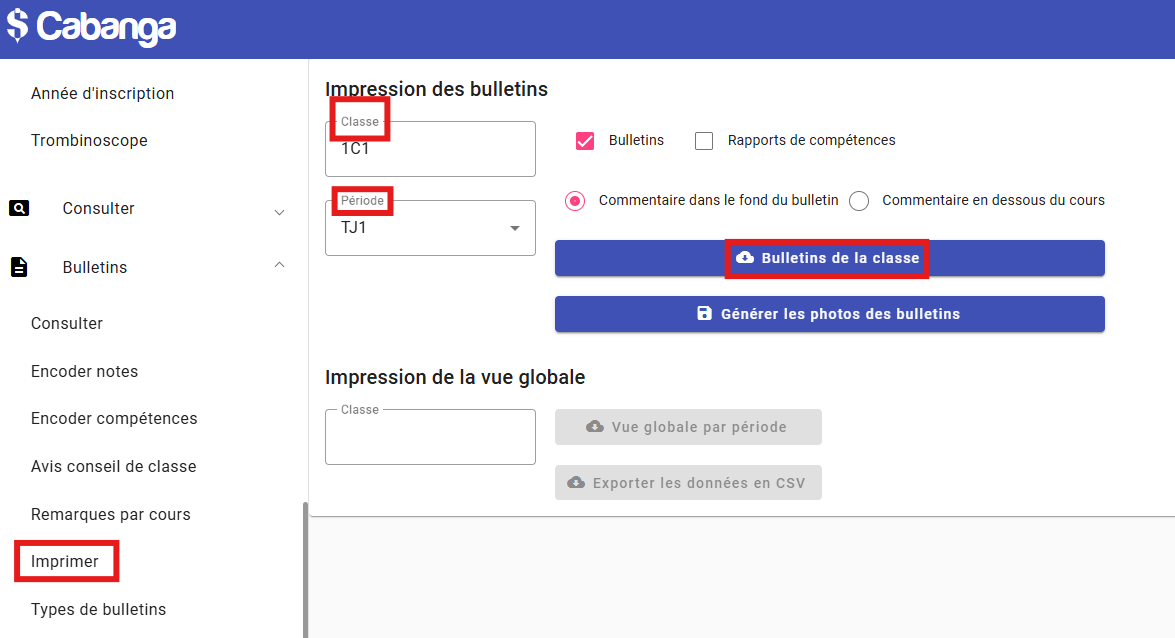Click the document icon beside Bulletins
This screenshot has height=638, width=1175.
pos(19,267)
